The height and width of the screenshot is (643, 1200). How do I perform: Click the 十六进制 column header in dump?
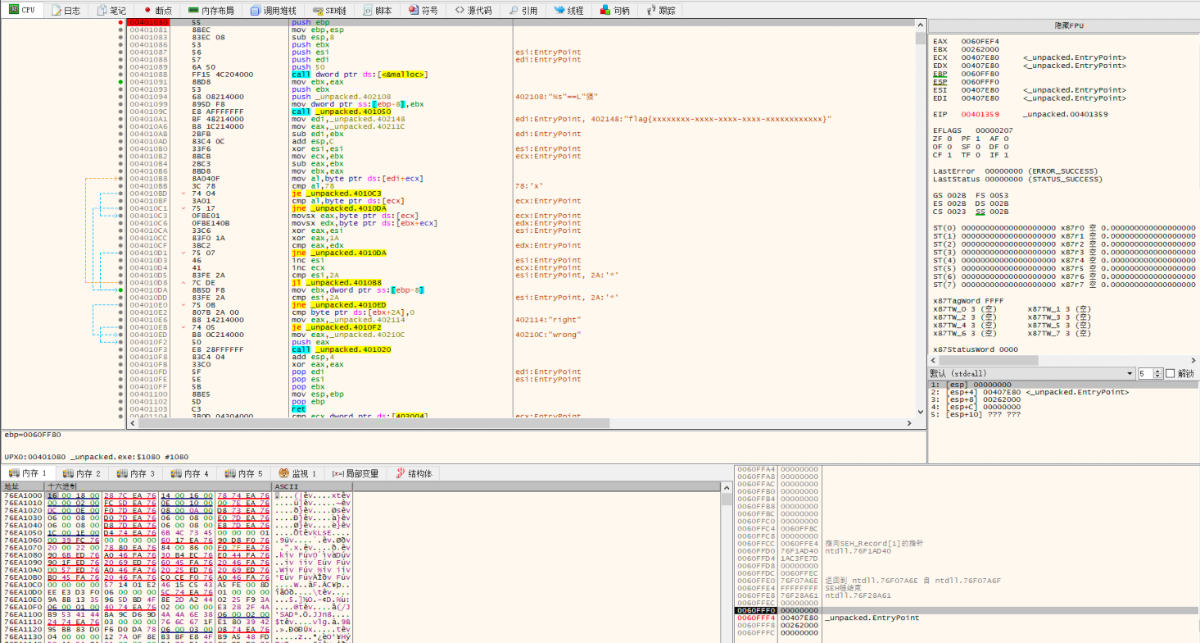click(x=158, y=486)
